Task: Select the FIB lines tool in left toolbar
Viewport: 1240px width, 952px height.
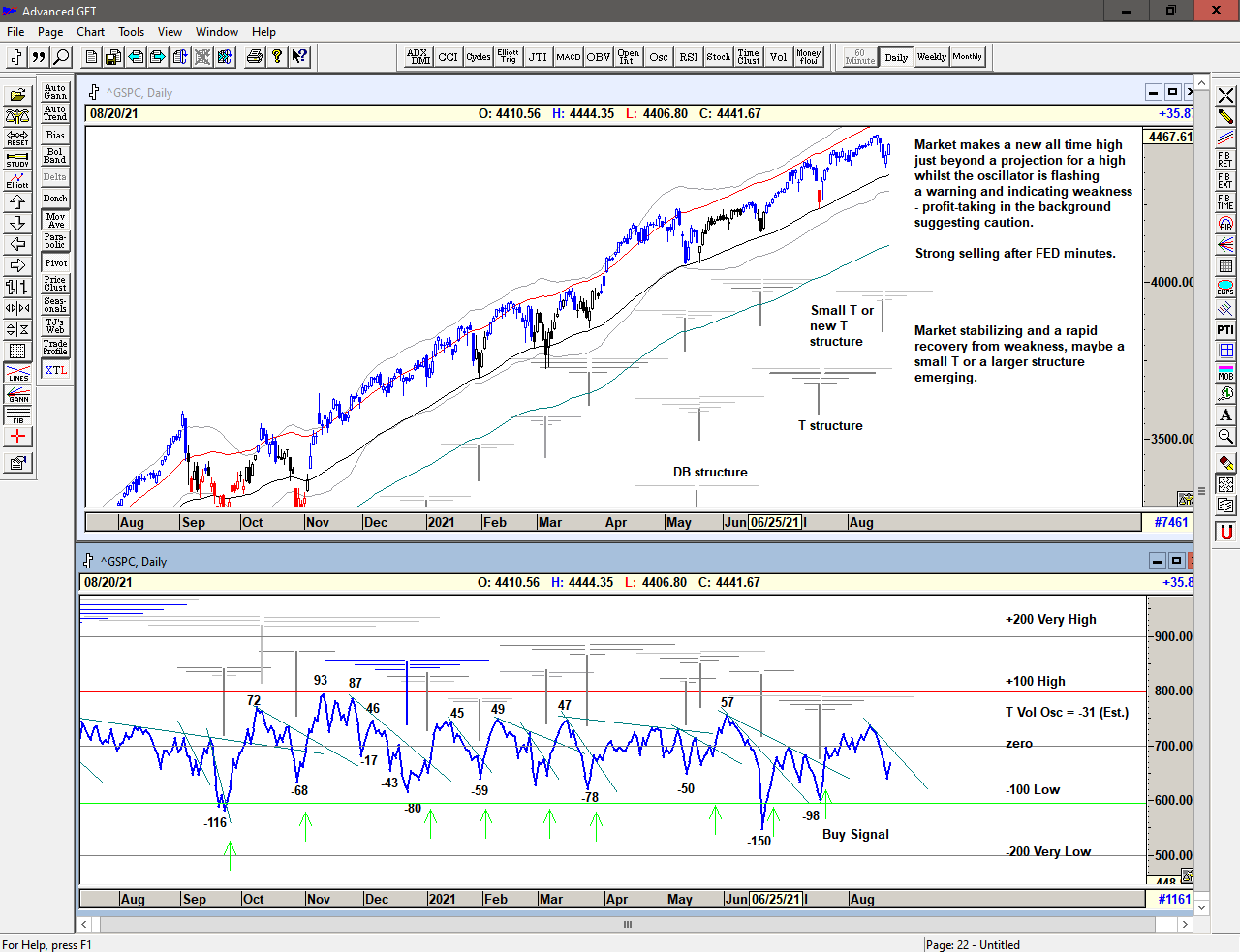Action: tap(17, 415)
